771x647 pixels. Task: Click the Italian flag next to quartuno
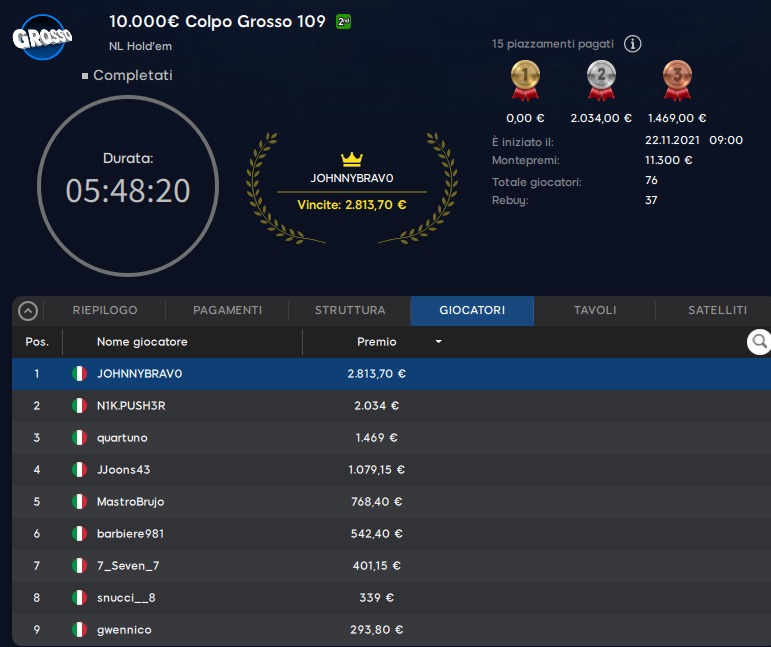pyautogui.click(x=79, y=438)
